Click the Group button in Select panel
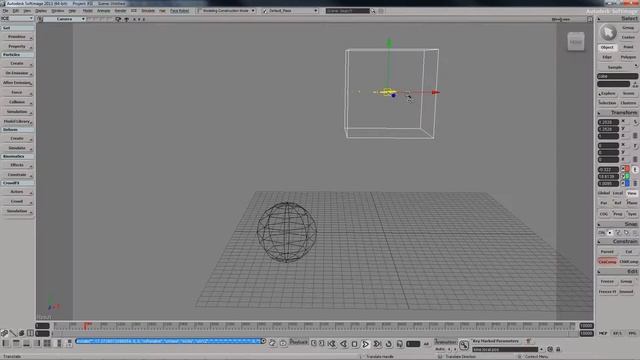The image size is (640, 360). [x=628, y=28]
